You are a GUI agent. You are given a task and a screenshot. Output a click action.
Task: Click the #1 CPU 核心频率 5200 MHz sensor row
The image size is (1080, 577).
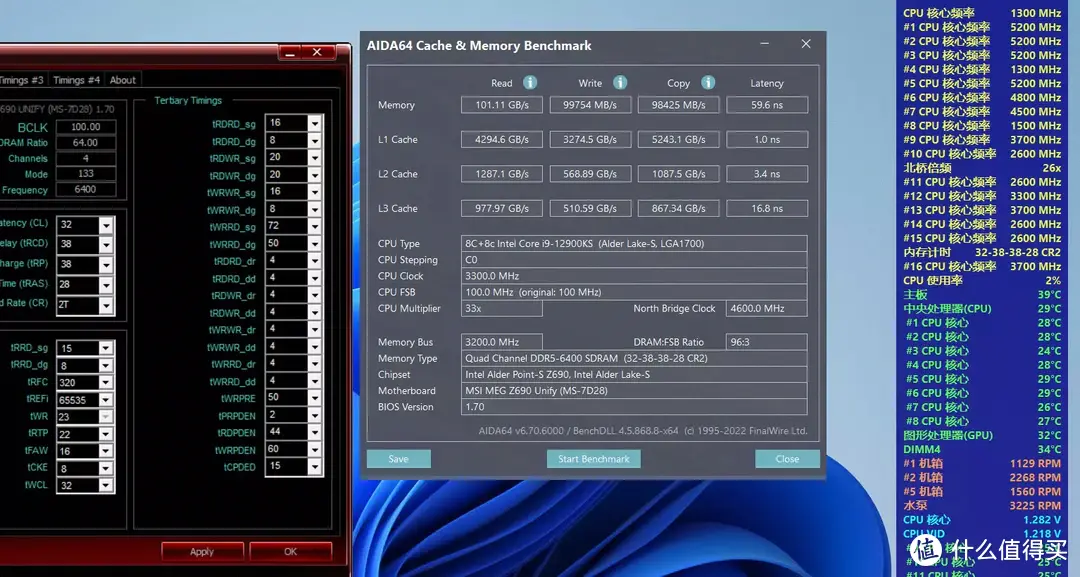pyautogui.click(x=982, y=27)
